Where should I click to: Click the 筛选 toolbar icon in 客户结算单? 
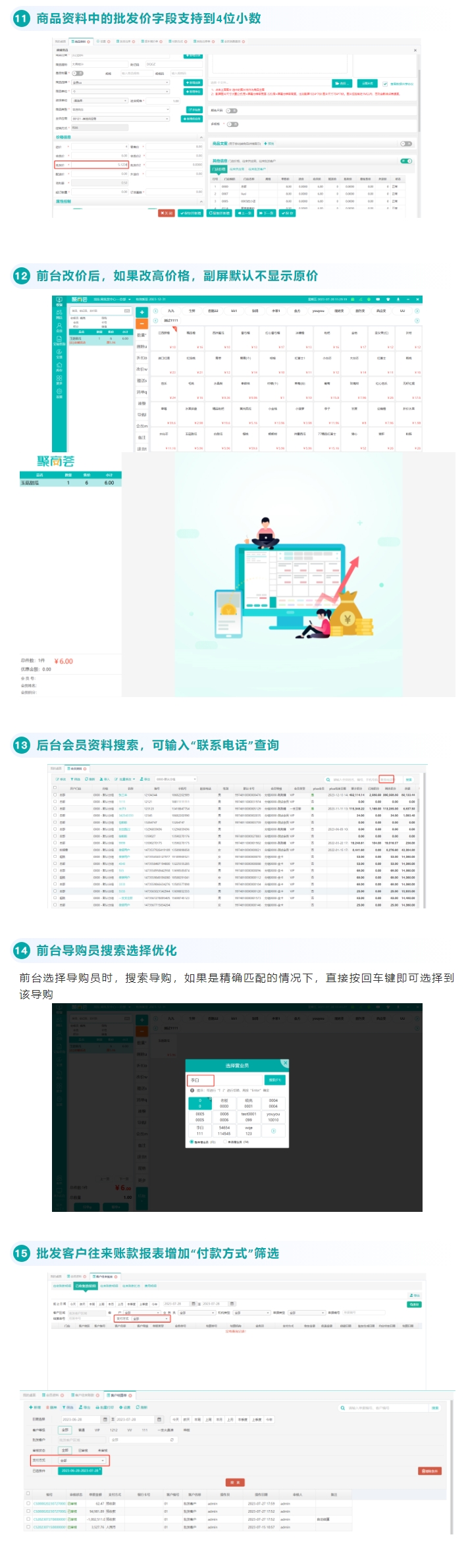click(68, 1407)
